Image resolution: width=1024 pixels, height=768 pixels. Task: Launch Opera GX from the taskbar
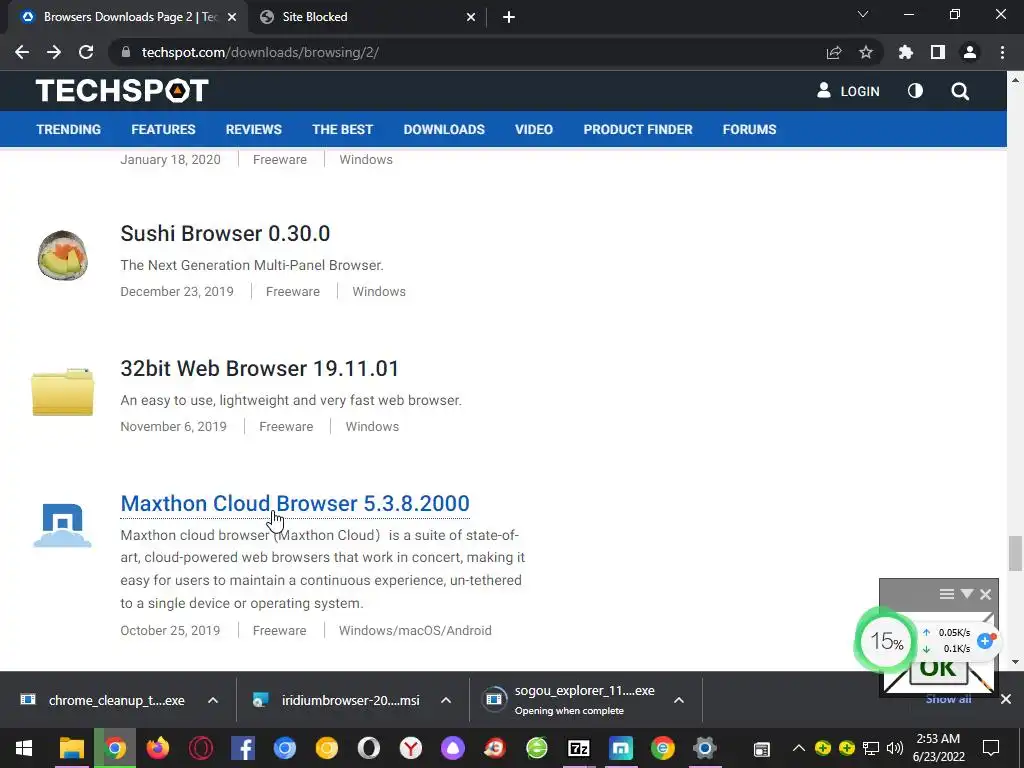click(x=200, y=748)
